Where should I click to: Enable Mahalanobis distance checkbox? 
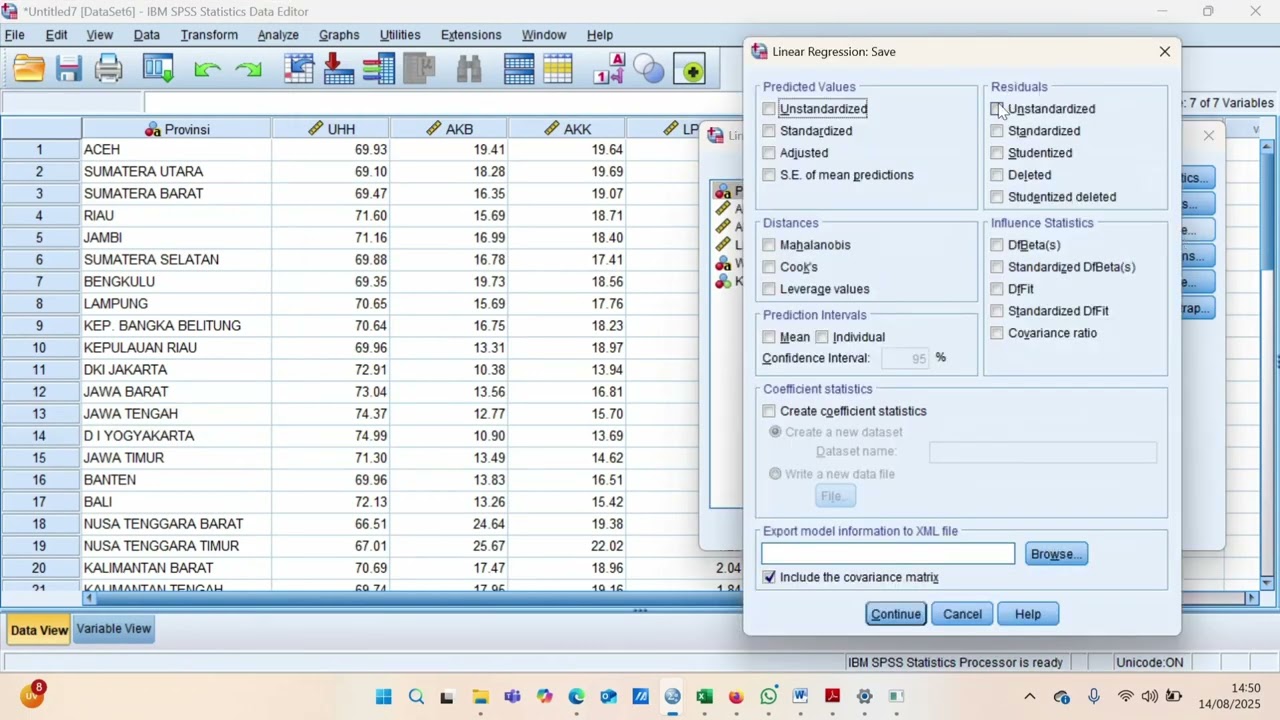click(x=769, y=245)
